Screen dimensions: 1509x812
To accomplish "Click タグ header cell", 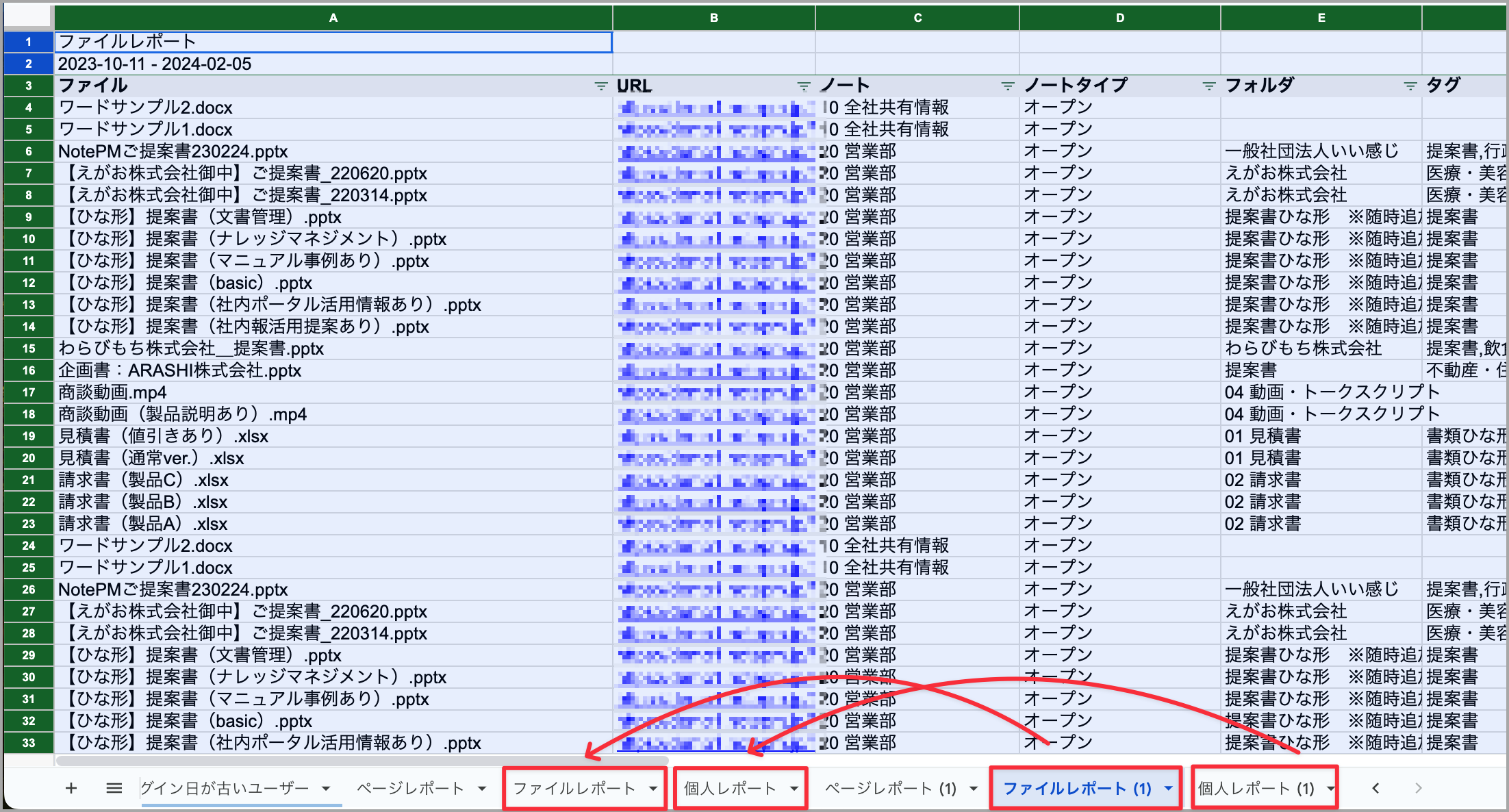I will tap(1464, 86).
